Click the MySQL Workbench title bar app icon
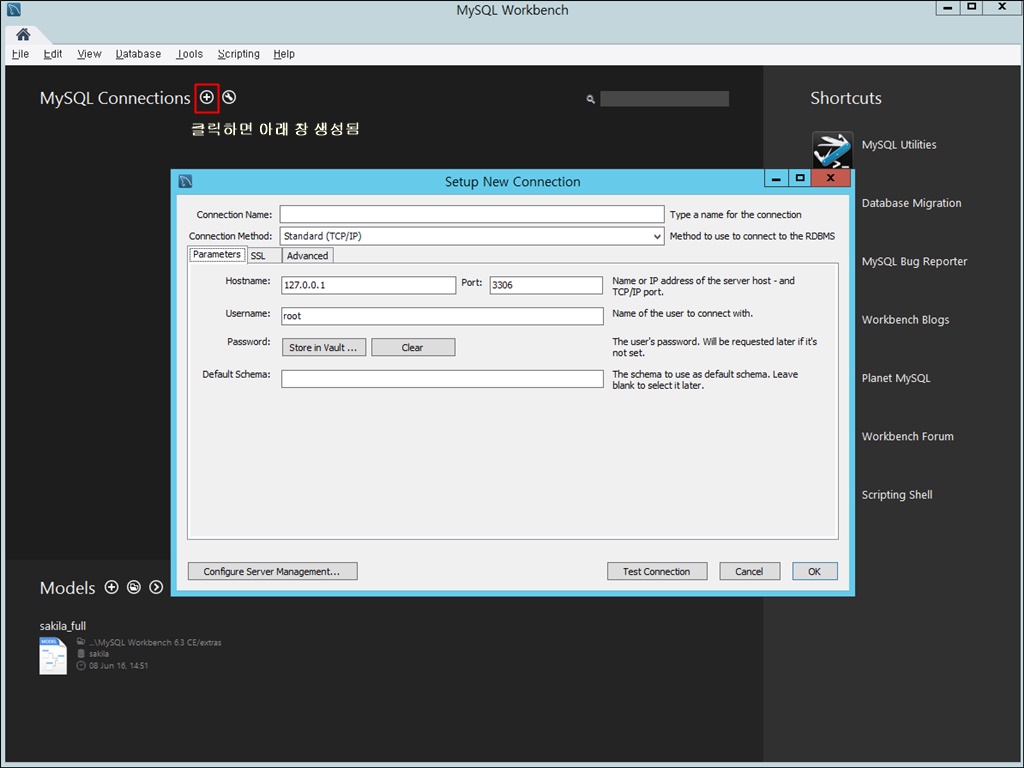1024x768 pixels. pos(13,10)
